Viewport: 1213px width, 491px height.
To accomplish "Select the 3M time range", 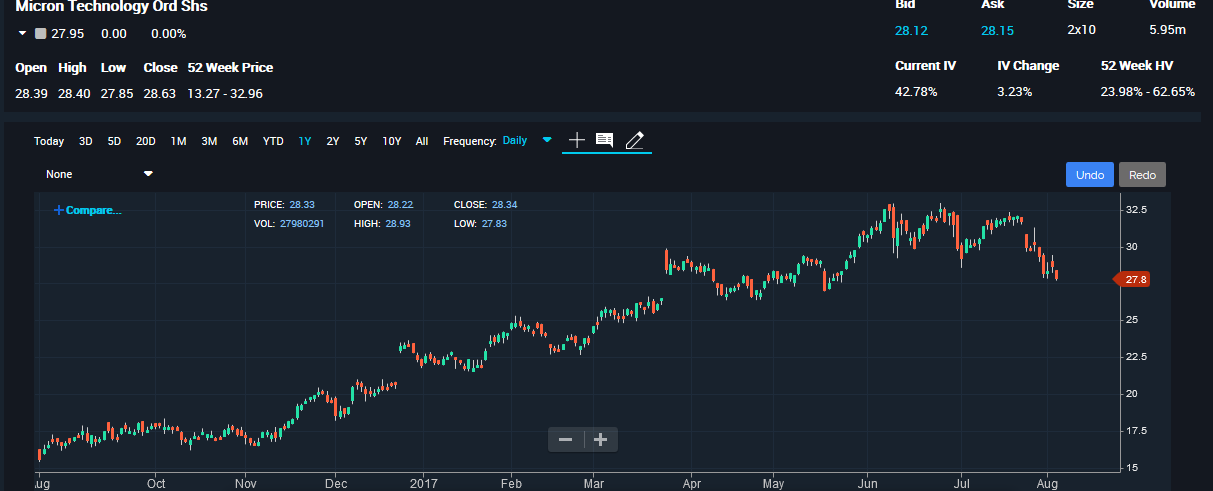I will click(x=209, y=141).
